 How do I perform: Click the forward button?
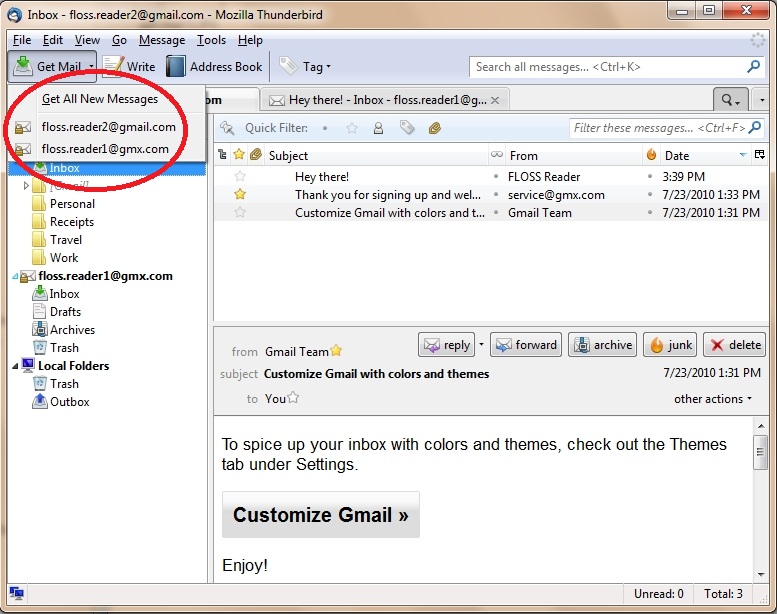(526, 345)
